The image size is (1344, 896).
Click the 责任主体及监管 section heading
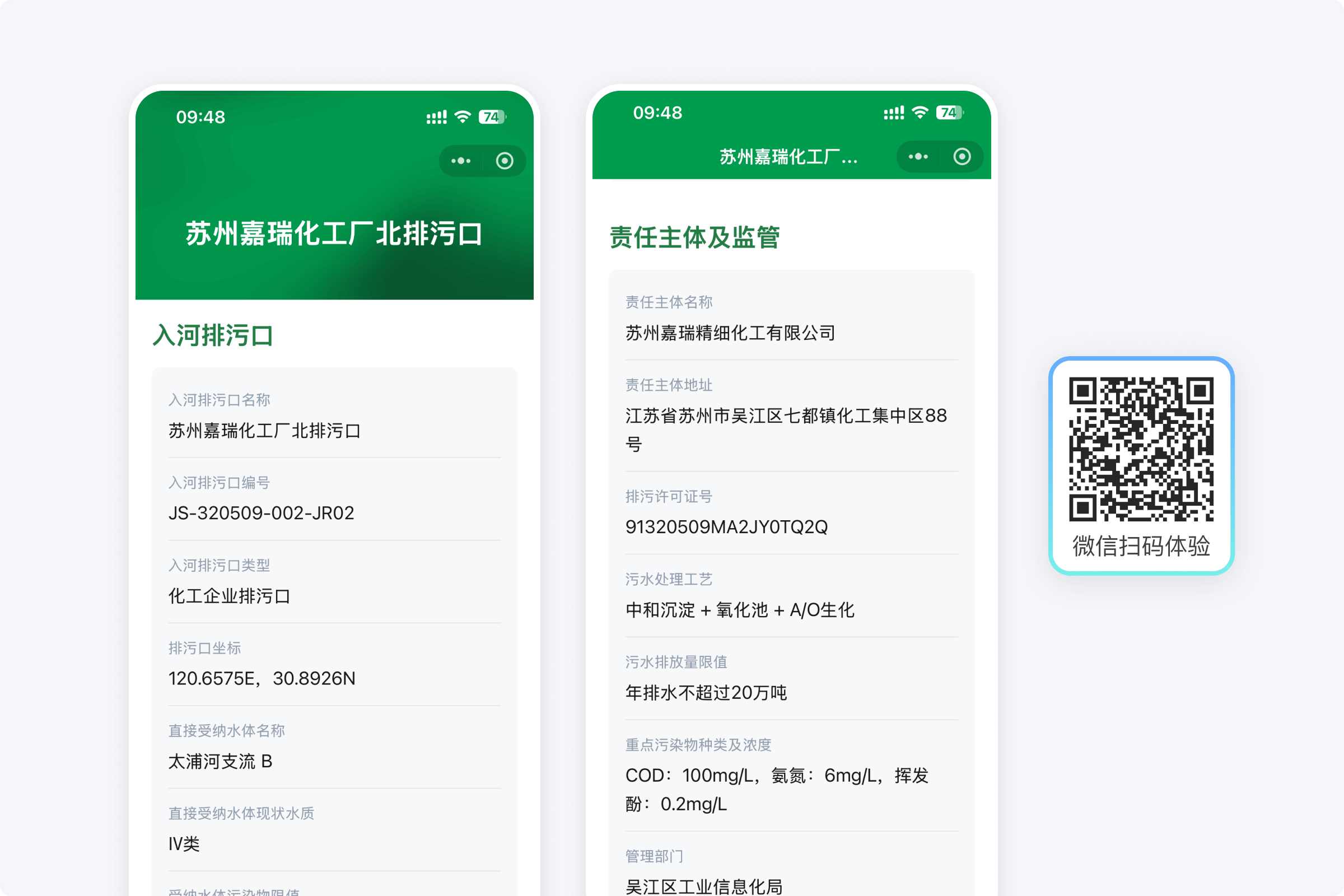(x=694, y=237)
